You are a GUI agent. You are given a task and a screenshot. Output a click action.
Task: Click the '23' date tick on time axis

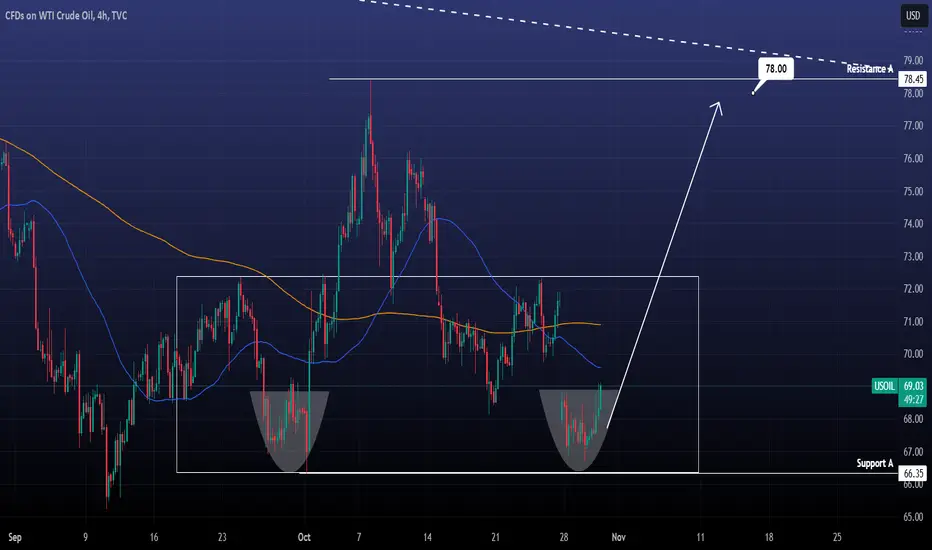point(222,538)
